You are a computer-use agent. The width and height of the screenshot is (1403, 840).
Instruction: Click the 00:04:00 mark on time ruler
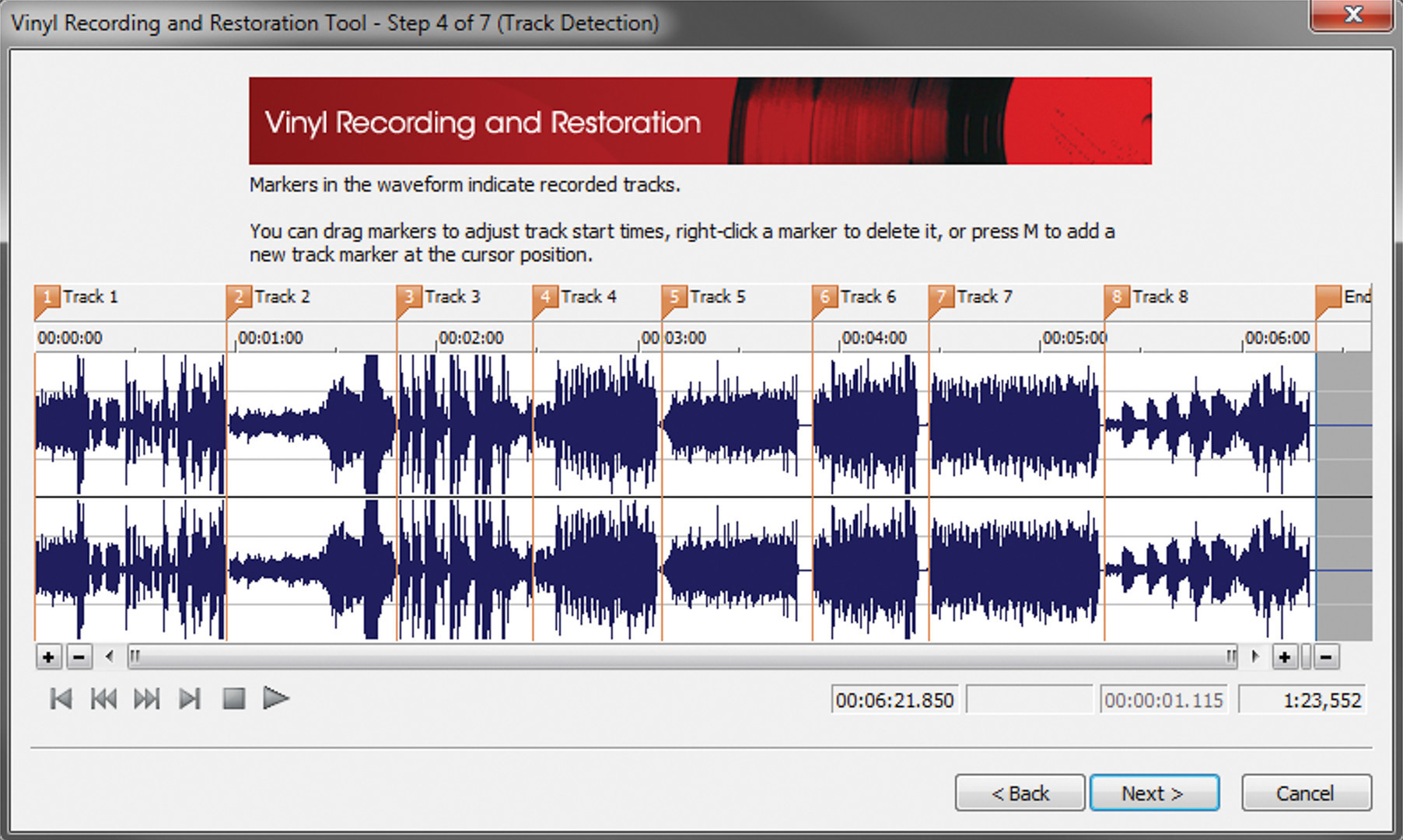point(874,338)
